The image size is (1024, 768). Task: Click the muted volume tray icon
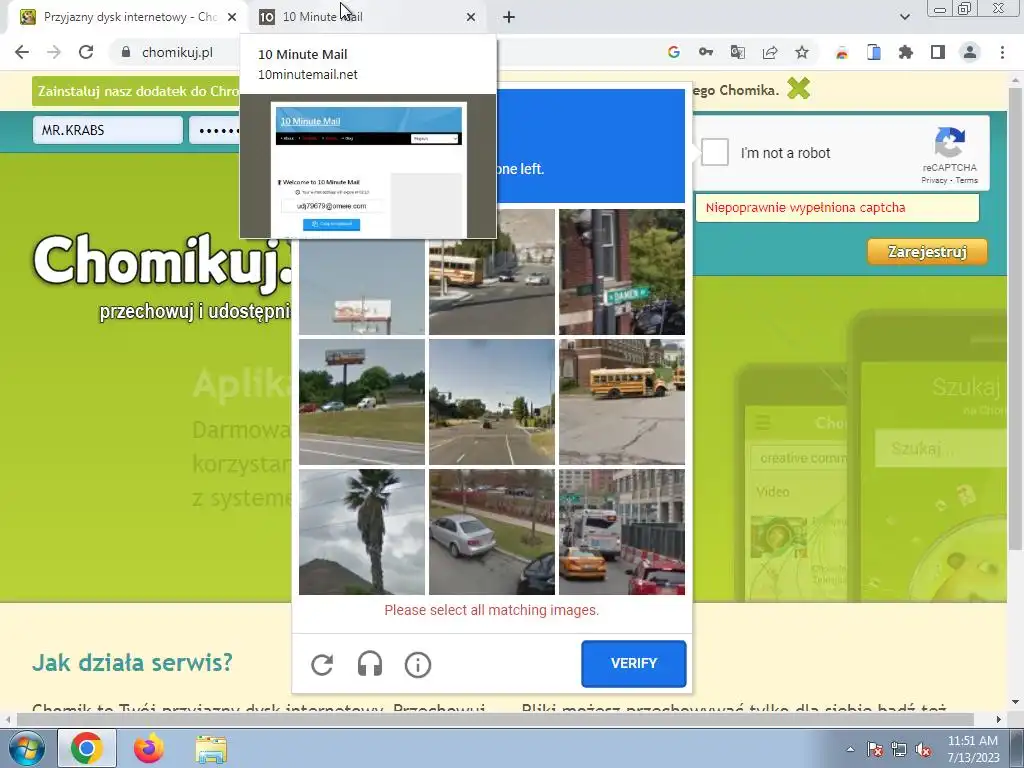click(923, 749)
